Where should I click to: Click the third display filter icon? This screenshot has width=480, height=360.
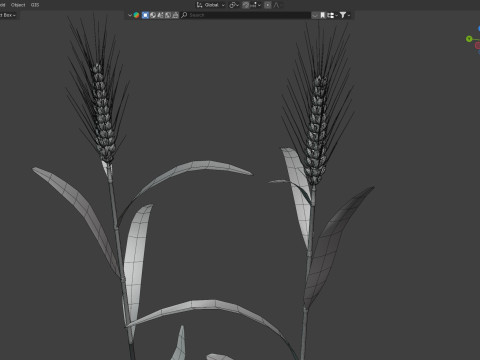coord(160,15)
